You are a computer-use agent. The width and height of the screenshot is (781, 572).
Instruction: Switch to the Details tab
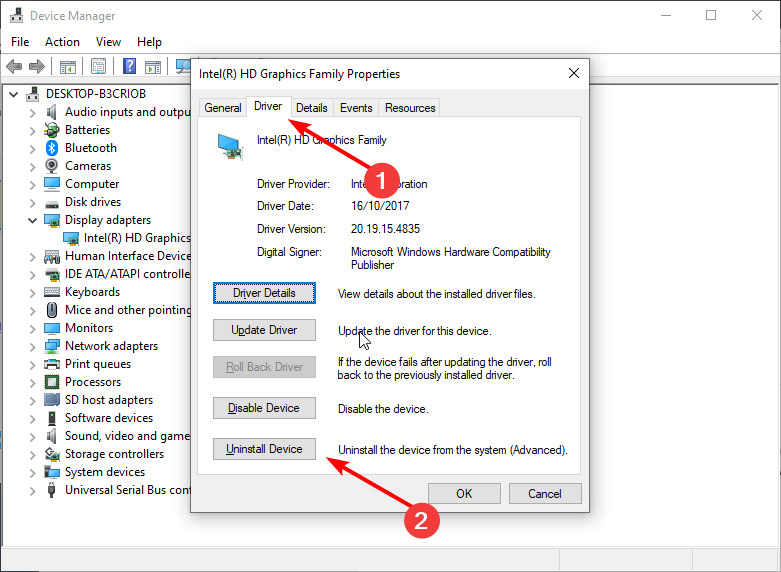[312, 108]
